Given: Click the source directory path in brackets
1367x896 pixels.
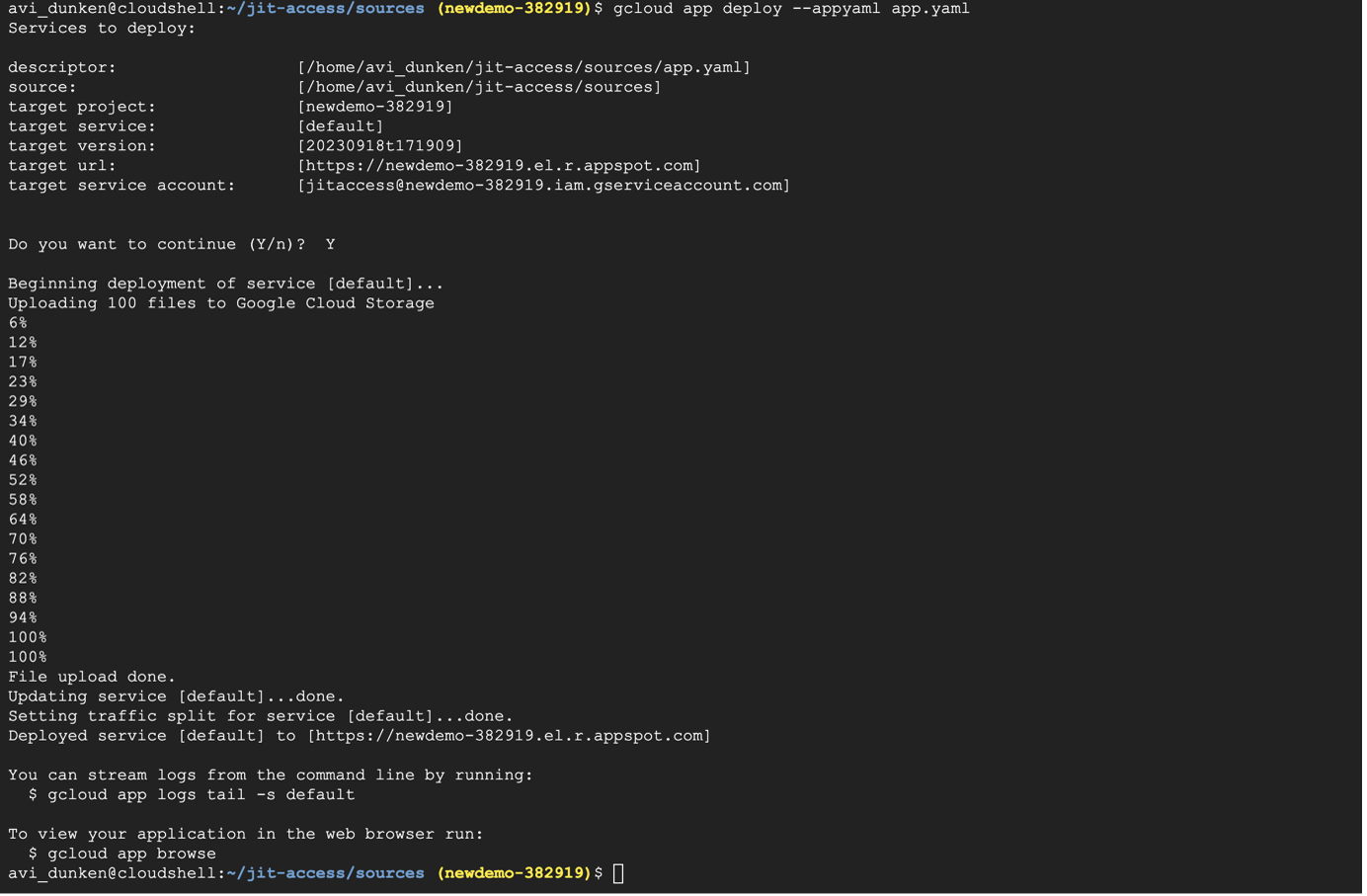Looking at the screenshot, I should (x=479, y=87).
